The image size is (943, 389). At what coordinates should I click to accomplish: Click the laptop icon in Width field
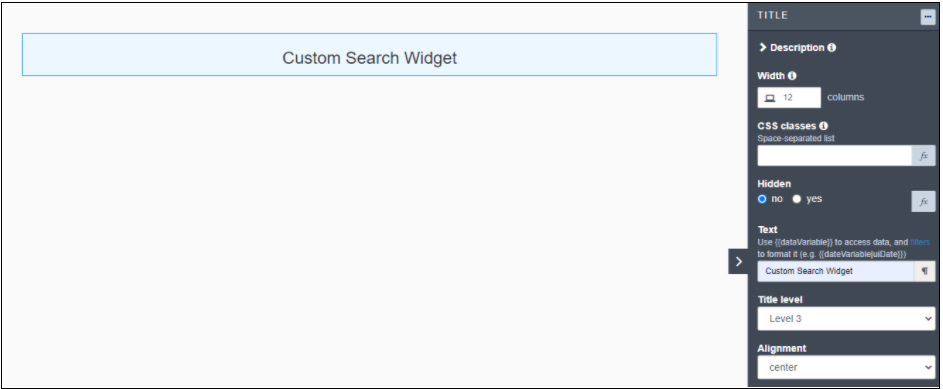(770, 97)
